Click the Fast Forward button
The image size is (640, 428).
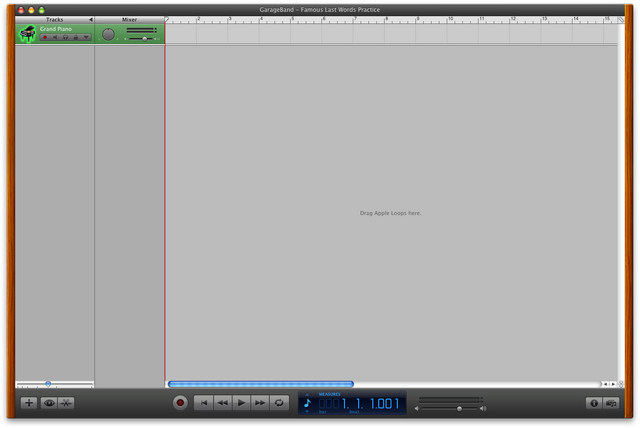click(260, 403)
